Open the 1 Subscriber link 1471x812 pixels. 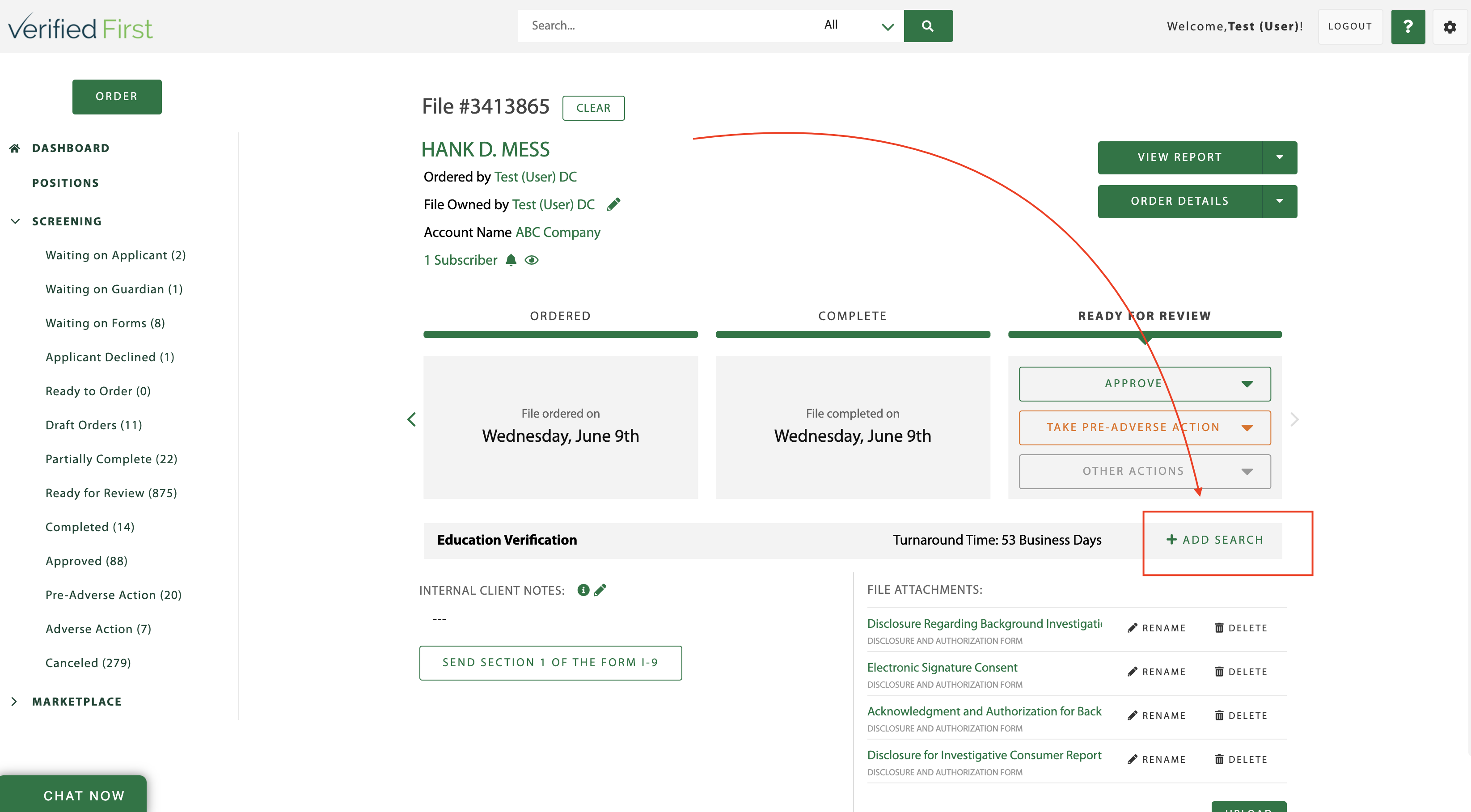pyautogui.click(x=460, y=260)
